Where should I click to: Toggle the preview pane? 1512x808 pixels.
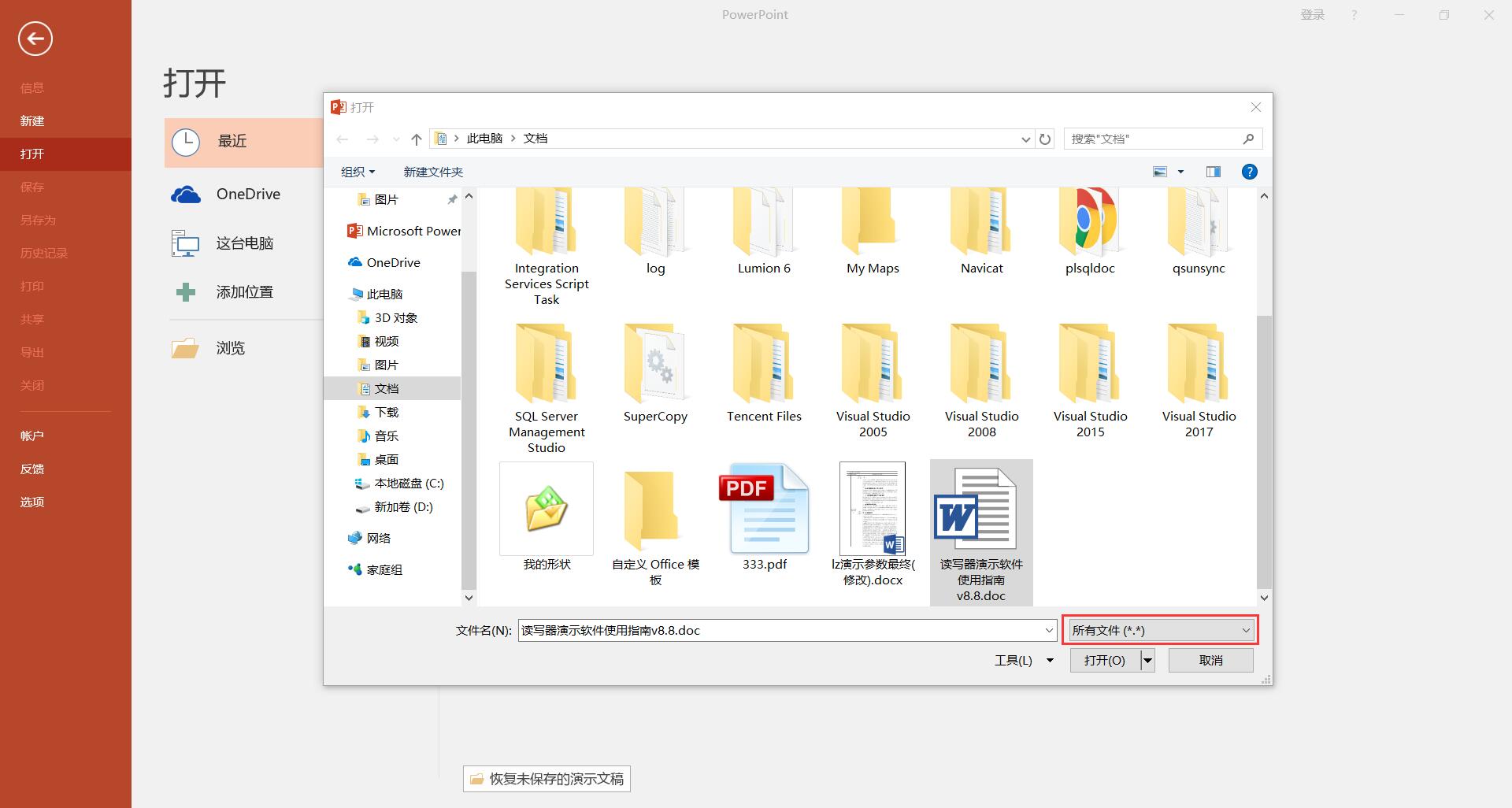[1213, 172]
